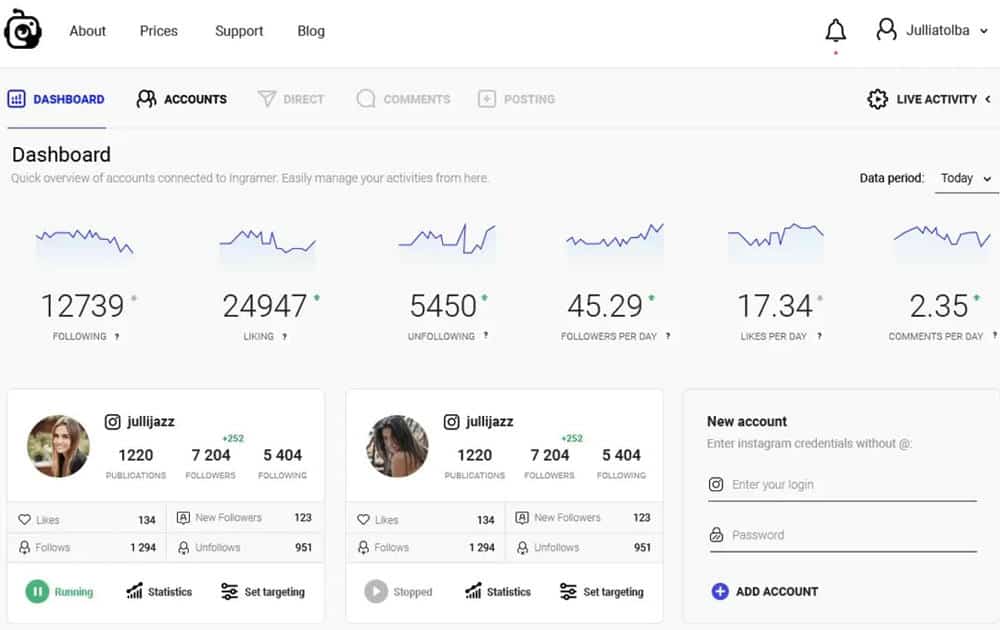1000x630 pixels.
Task: Click the Dashboard grid icon
Action: [x=17, y=99]
